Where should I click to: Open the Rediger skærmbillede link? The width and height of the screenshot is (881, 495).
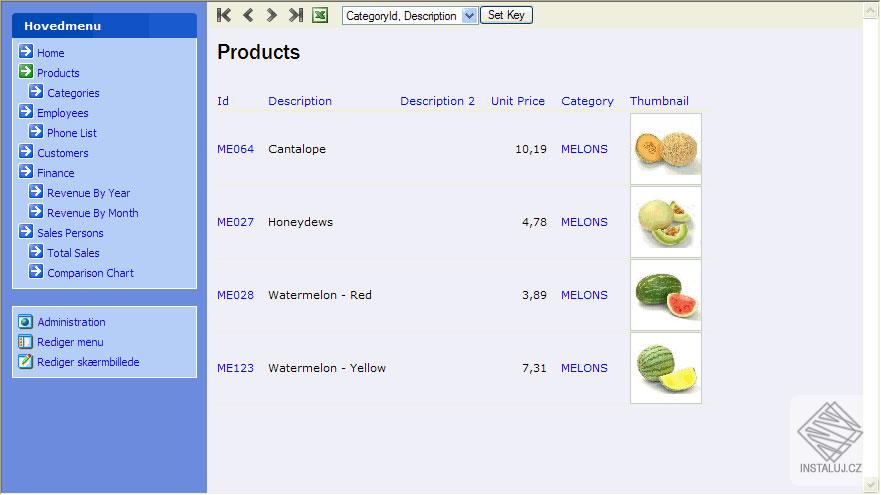[x=88, y=362]
